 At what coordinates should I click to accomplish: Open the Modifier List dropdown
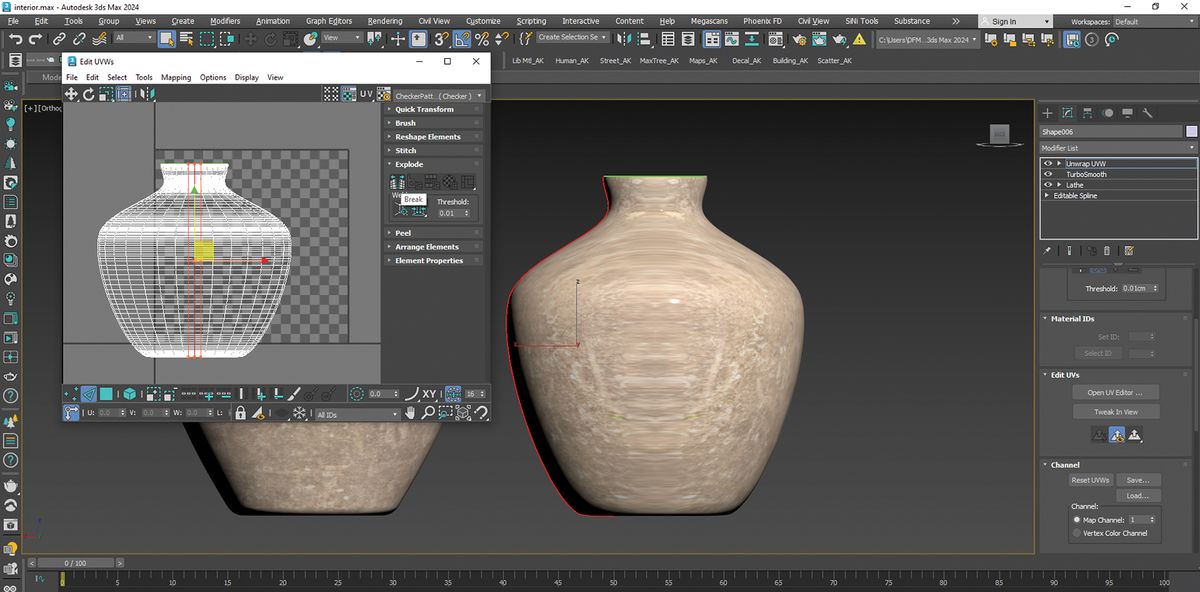(x=1119, y=148)
